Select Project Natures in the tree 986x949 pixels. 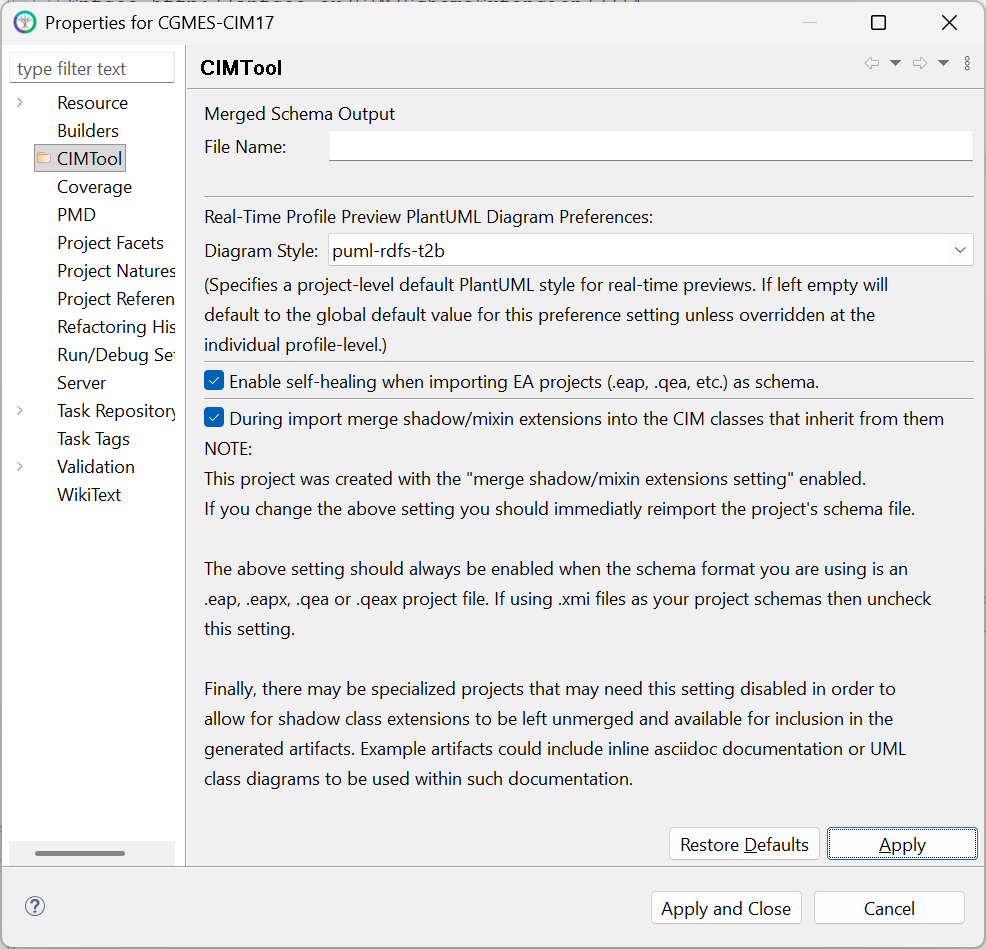click(x=116, y=271)
